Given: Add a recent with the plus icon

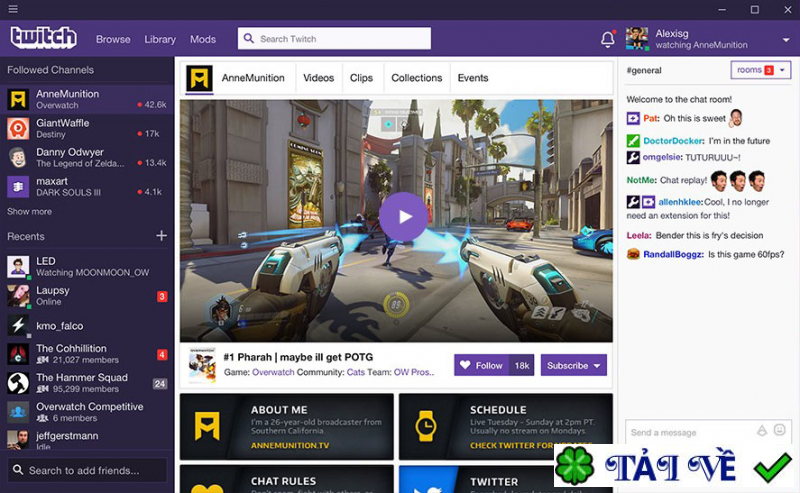Looking at the screenshot, I should 161,235.
